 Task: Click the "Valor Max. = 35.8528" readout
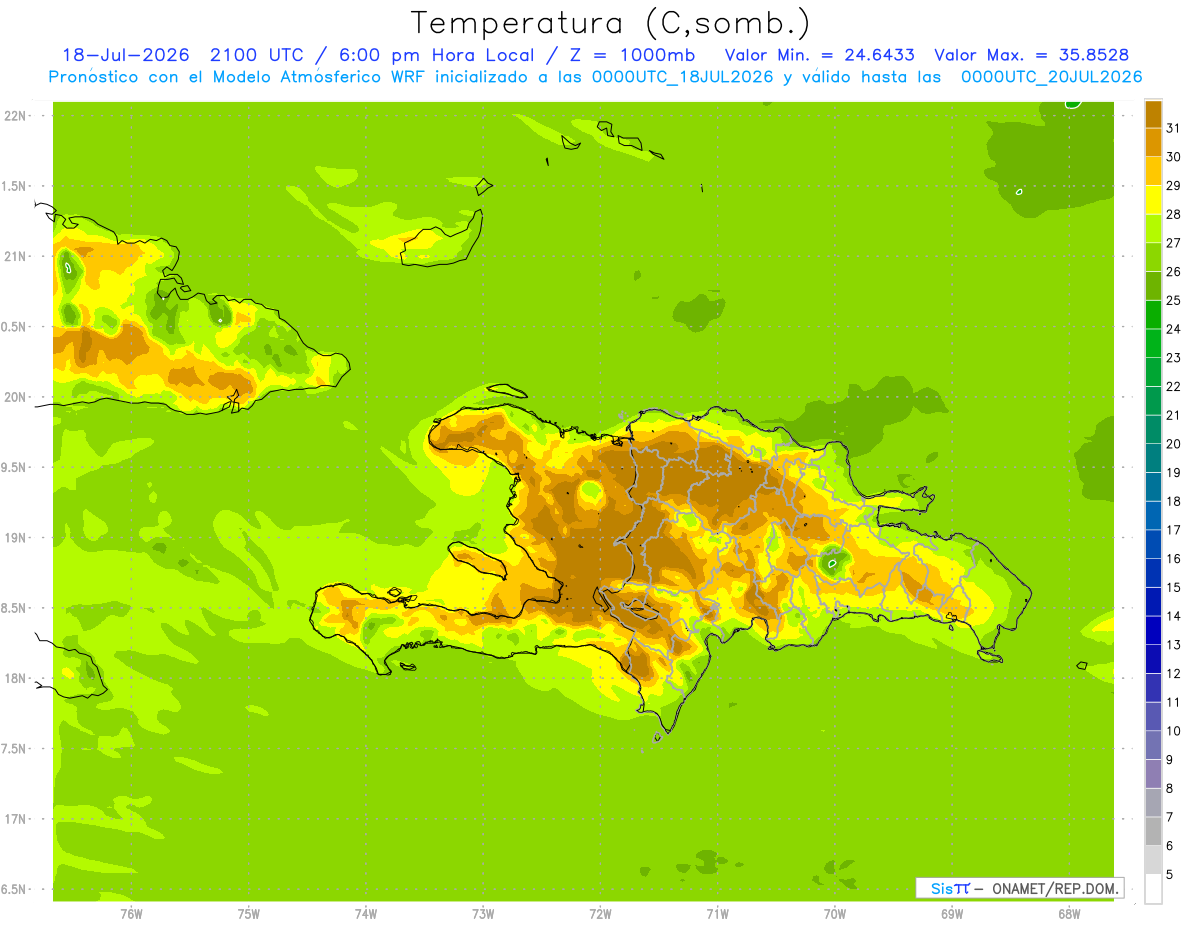[1031, 55]
